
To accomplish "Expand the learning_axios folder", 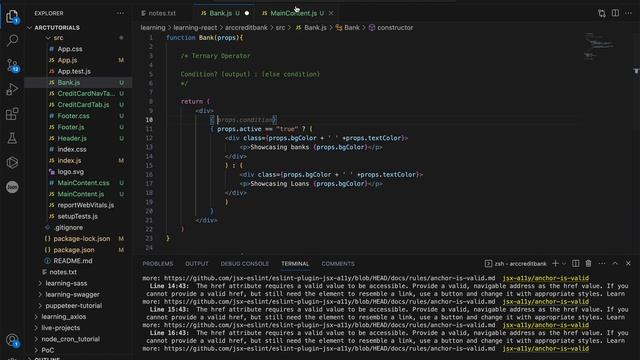I will click(x=64, y=317).
